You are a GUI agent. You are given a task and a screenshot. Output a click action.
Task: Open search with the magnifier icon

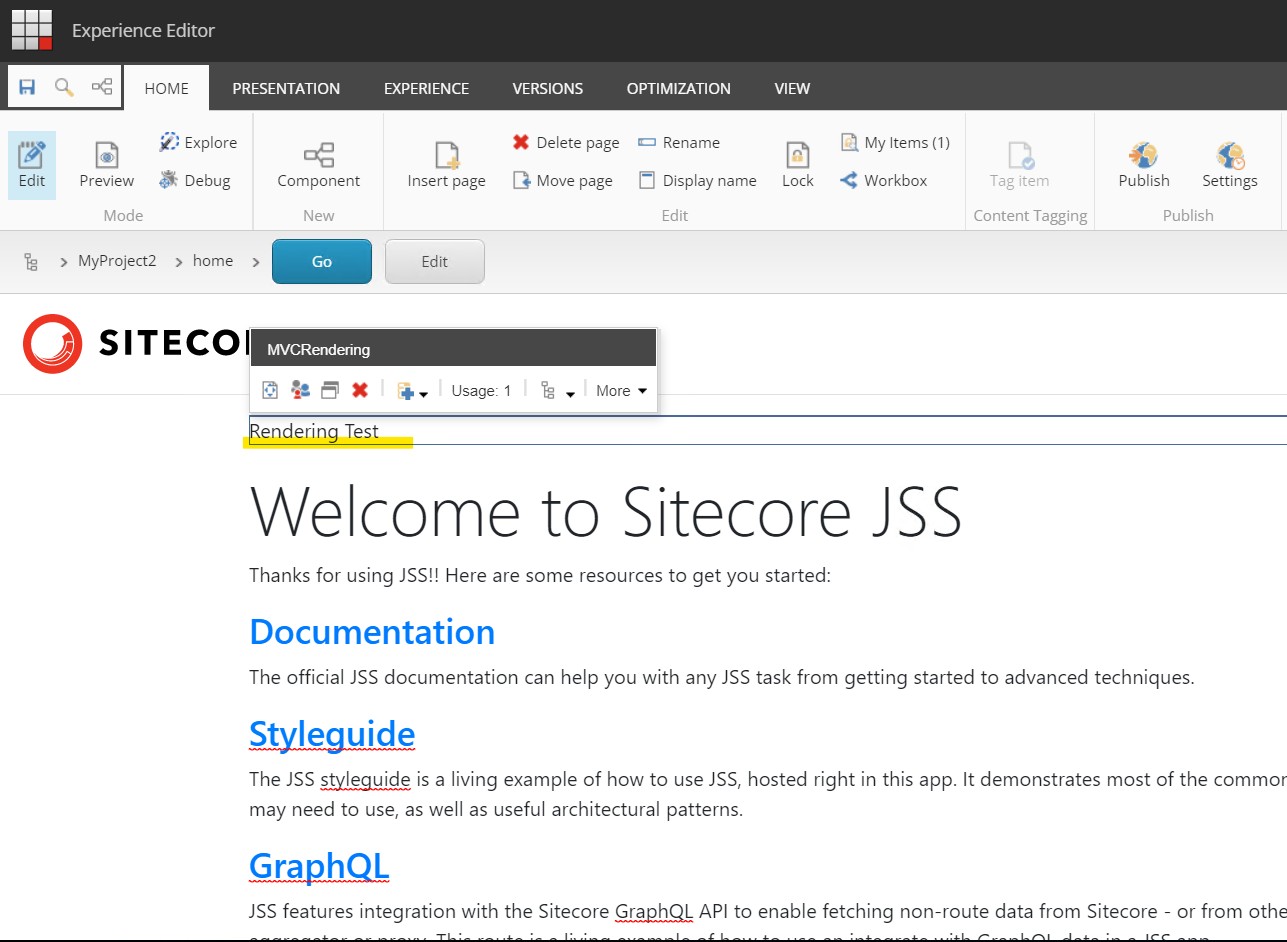(x=64, y=87)
